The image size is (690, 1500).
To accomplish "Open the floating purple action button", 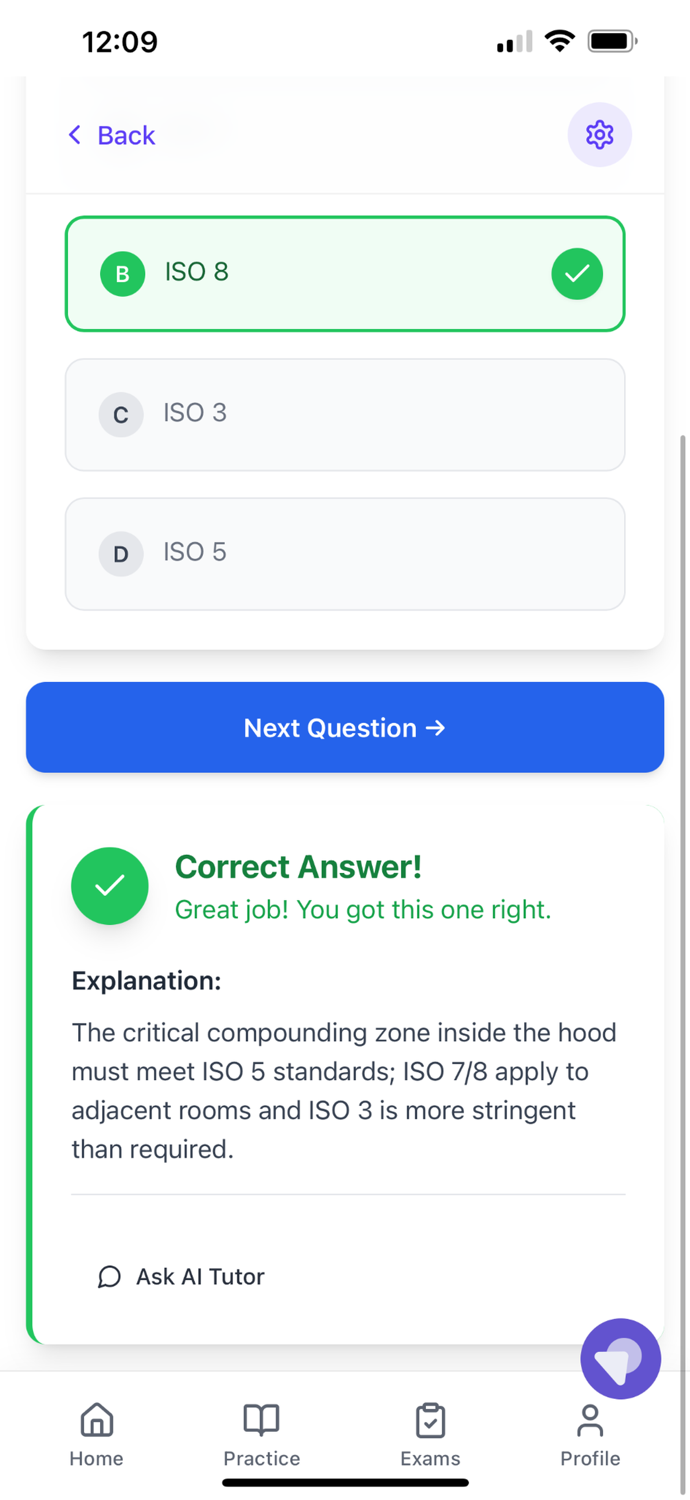I will point(621,1358).
